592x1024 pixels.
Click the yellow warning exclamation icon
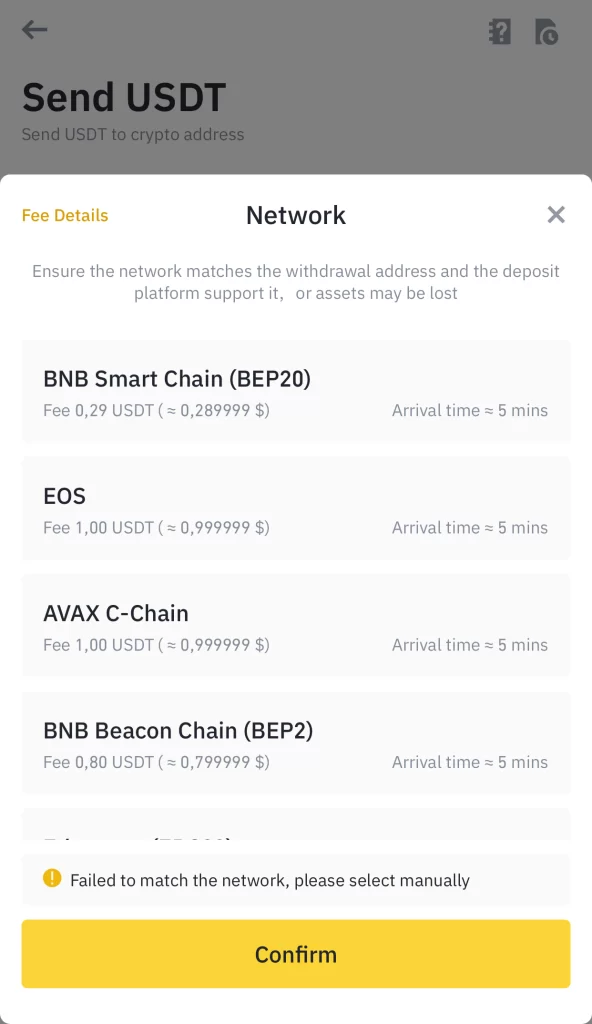[52, 878]
